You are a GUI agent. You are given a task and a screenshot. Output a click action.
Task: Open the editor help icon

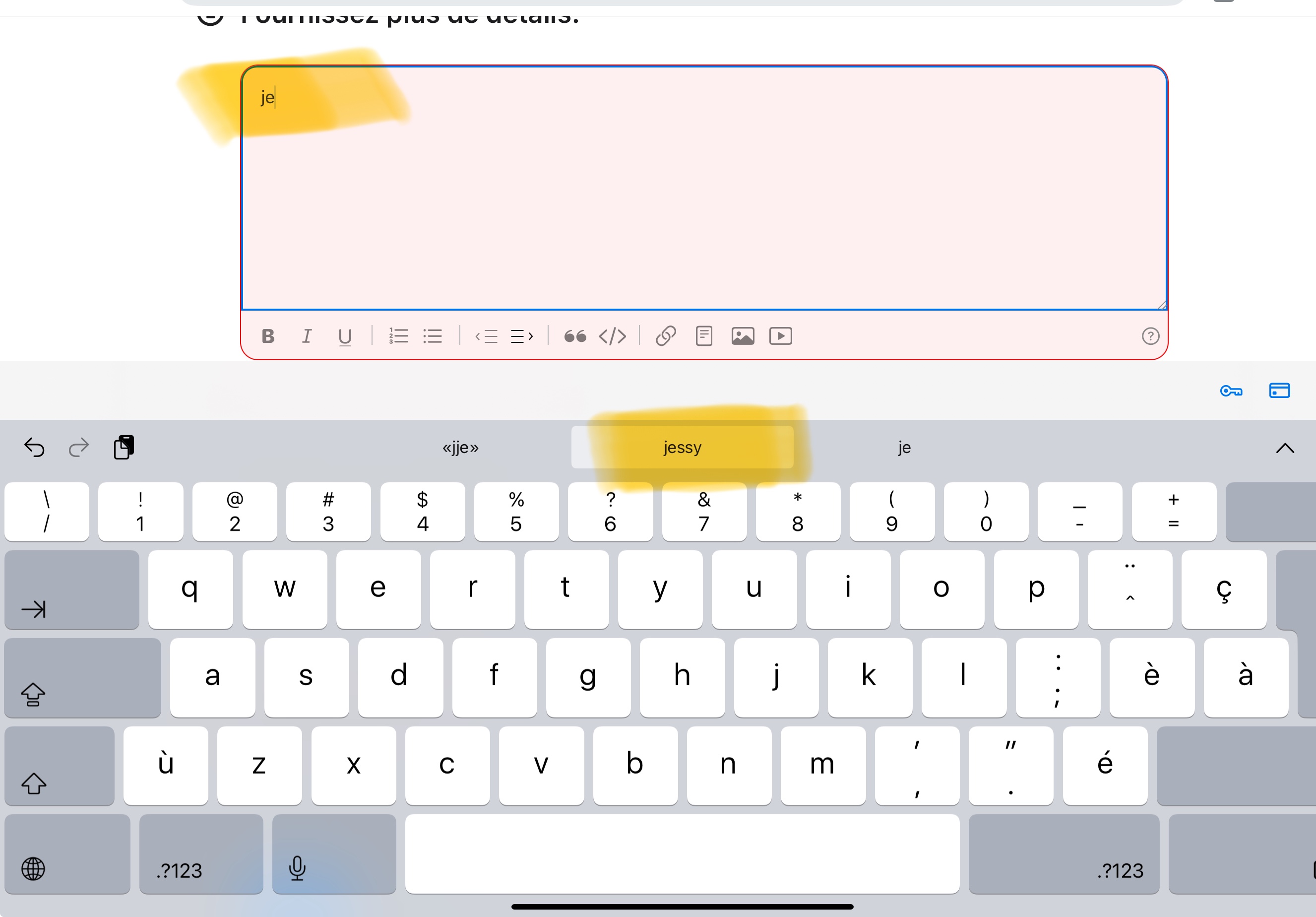(x=1150, y=336)
